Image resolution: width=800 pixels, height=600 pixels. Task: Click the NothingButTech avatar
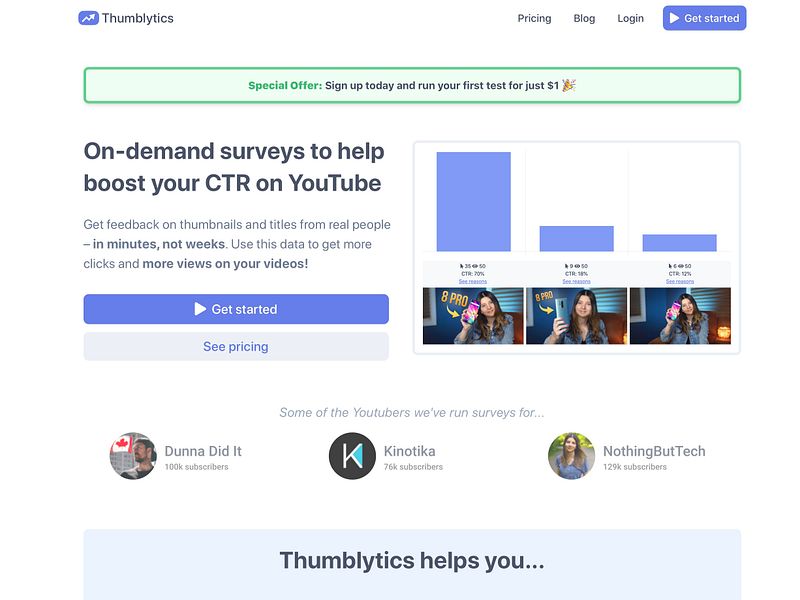tap(571, 456)
